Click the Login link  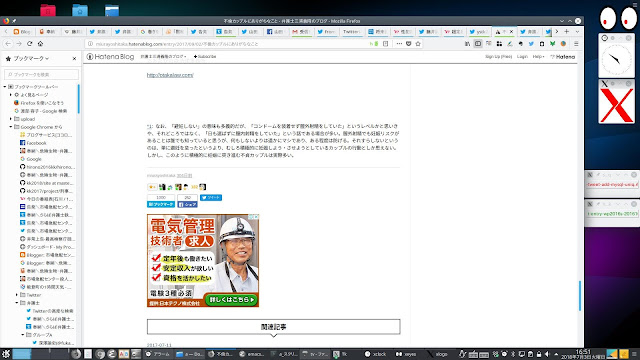[x=522, y=57]
